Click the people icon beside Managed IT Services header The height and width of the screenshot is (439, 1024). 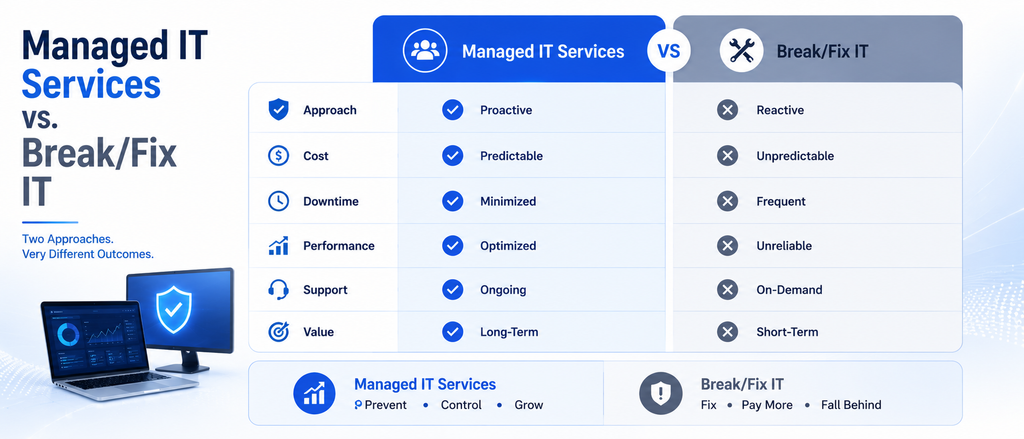pos(425,50)
